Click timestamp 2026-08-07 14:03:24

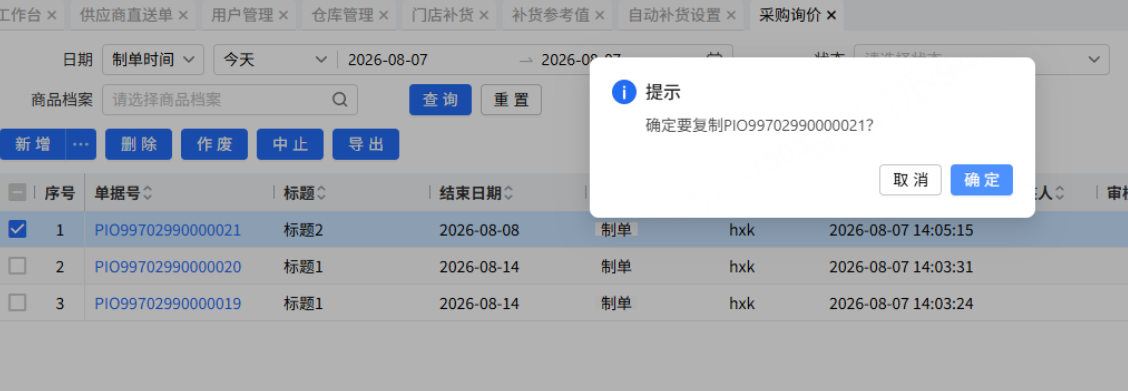coord(901,303)
